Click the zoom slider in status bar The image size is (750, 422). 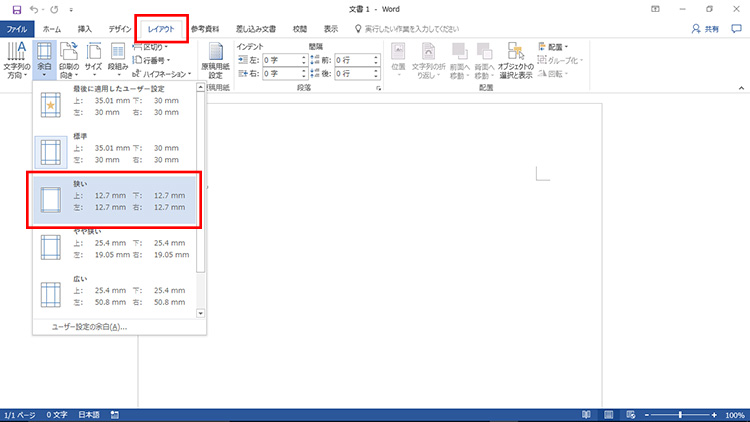click(x=680, y=414)
